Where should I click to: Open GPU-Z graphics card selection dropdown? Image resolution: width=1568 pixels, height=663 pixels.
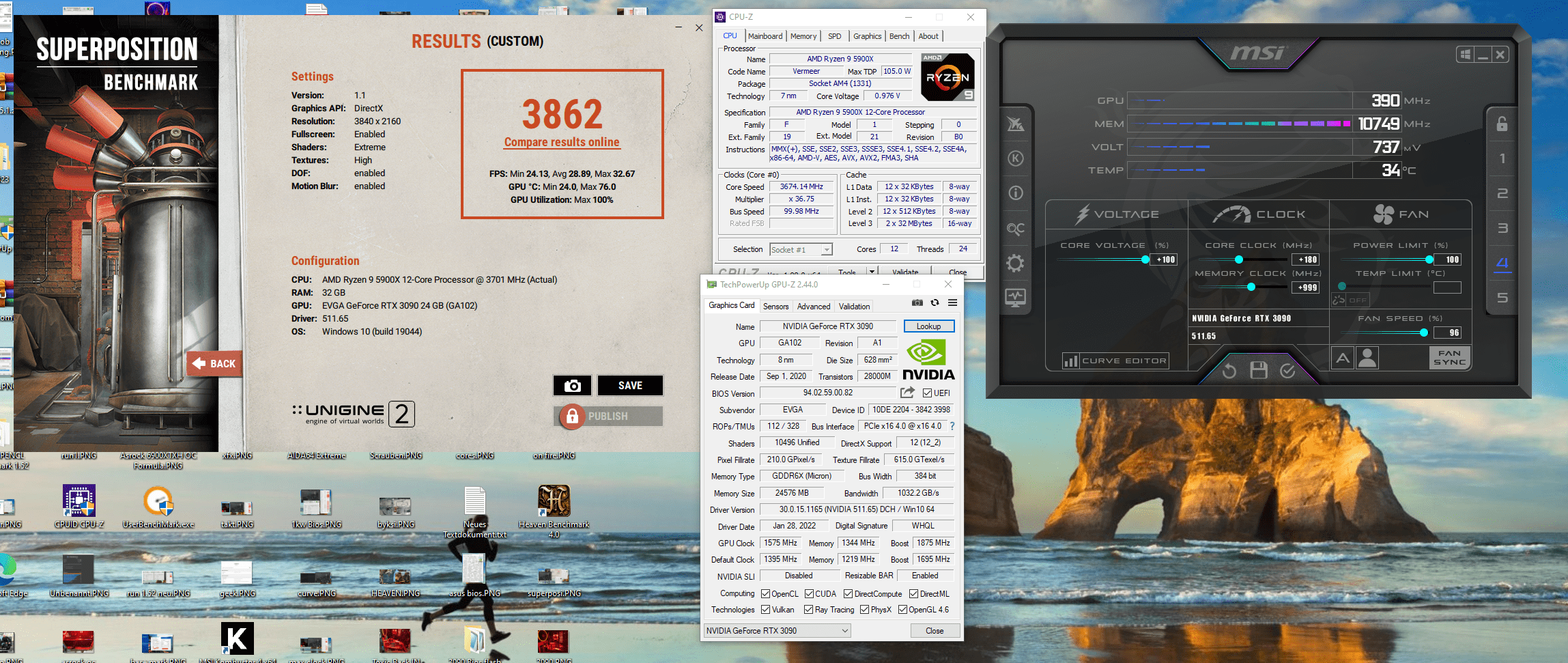coord(778,631)
